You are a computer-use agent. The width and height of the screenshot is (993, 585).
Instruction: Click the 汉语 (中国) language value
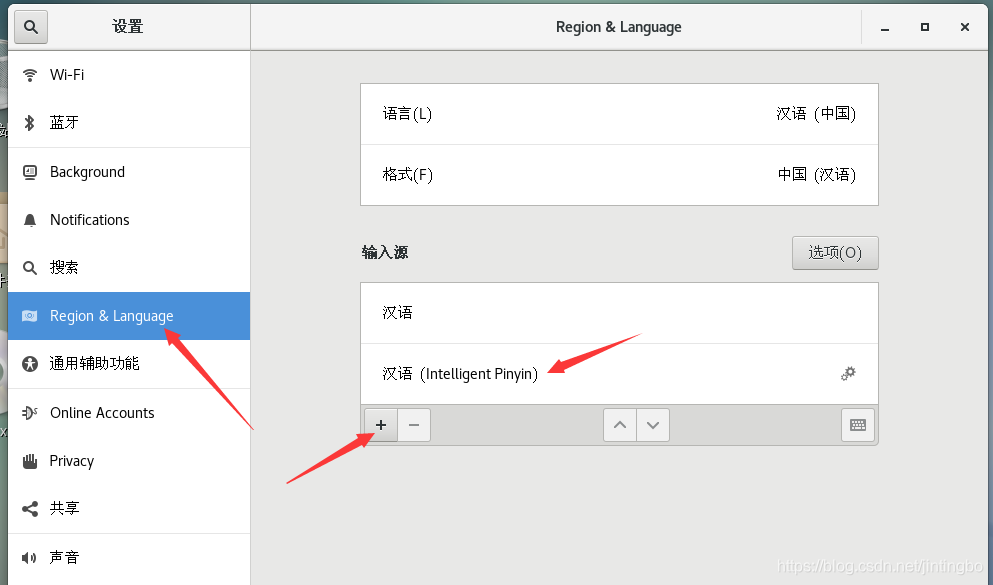pyautogui.click(x=816, y=114)
